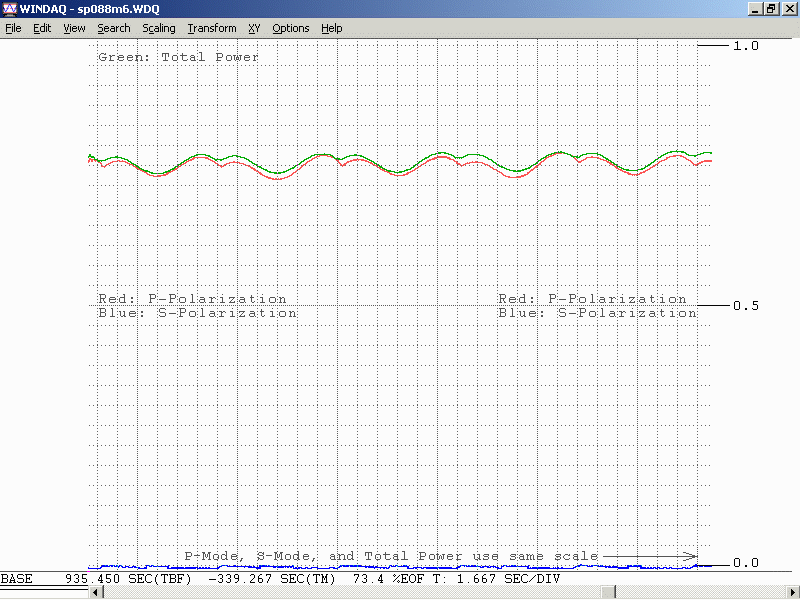800x600 pixels.
Task: Open the Help menu
Action: click(x=332, y=28)
